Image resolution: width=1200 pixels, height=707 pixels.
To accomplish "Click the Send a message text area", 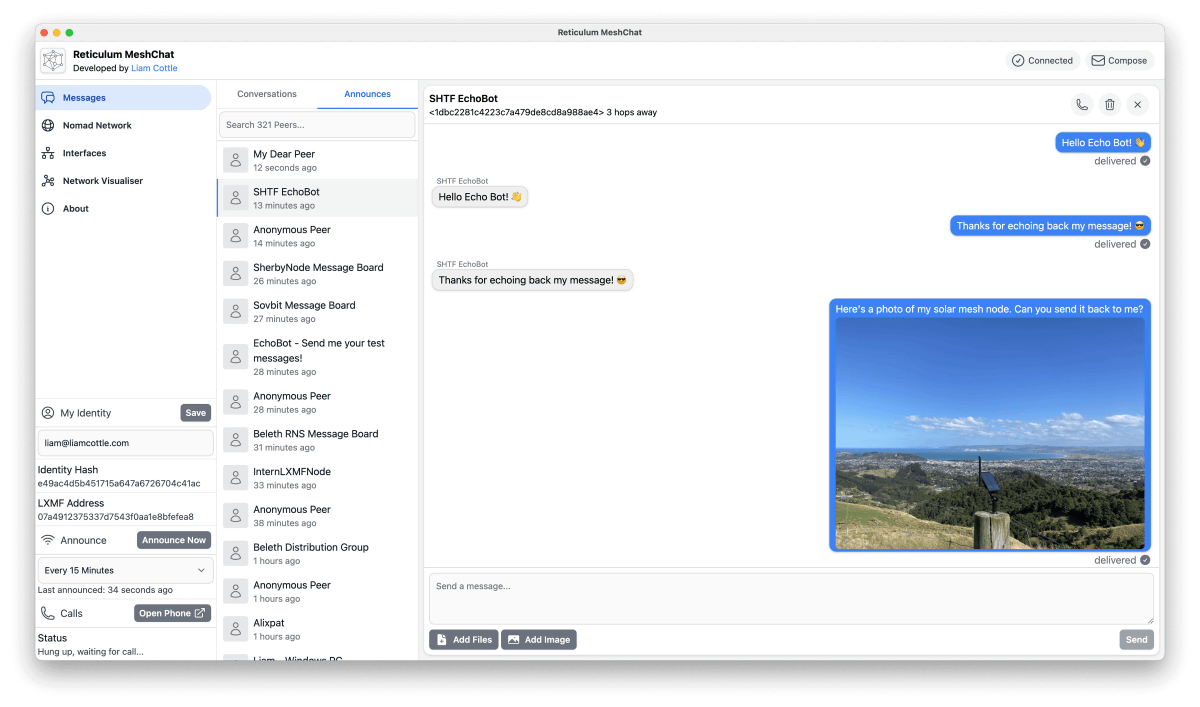I will pos(790,598).
